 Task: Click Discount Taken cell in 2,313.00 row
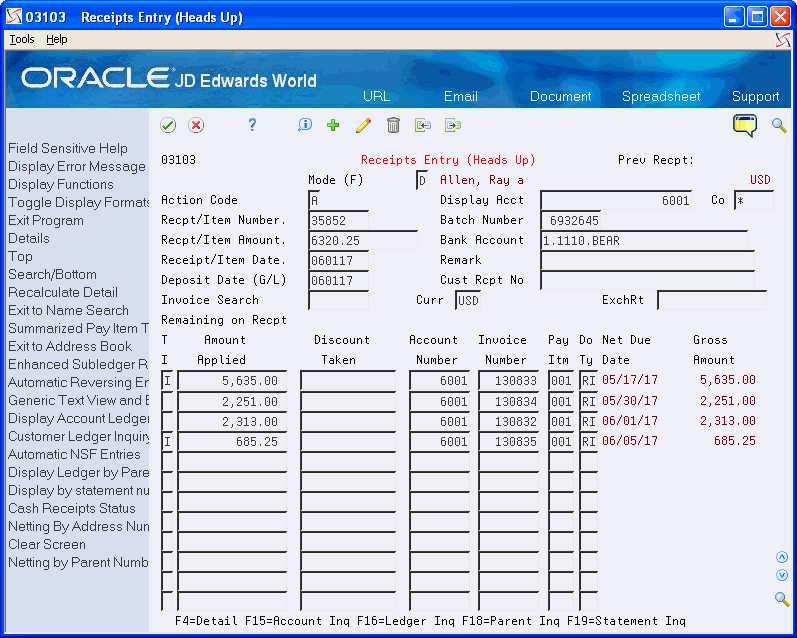click(x=348, y=421)
